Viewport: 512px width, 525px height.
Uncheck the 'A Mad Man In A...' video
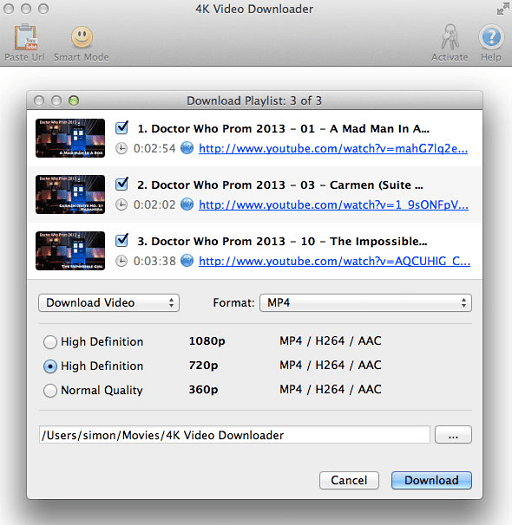(x=121, y=128)
